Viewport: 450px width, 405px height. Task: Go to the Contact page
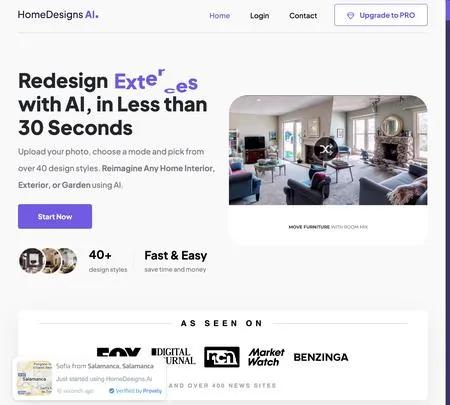tap(303, 16)
